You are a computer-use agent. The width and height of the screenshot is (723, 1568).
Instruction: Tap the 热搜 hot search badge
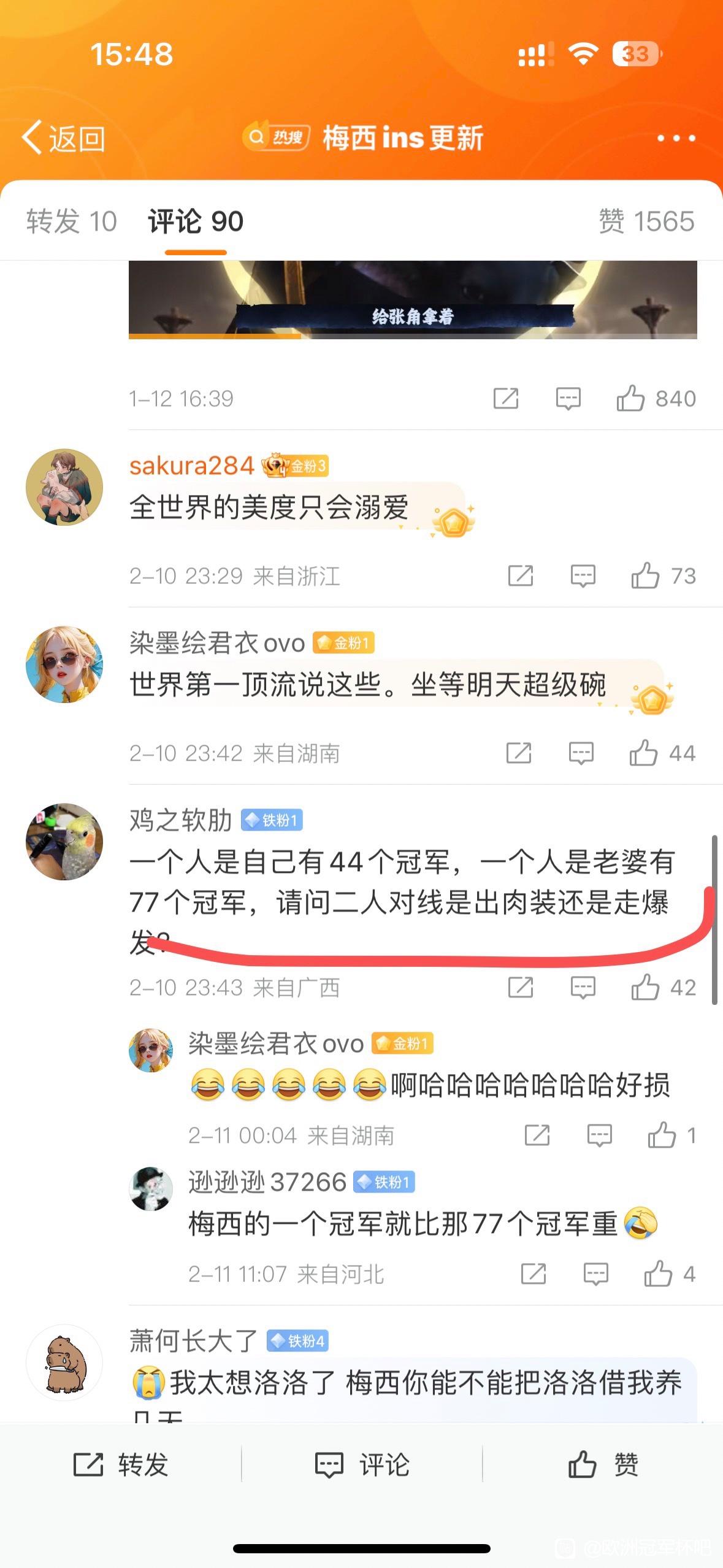click(276, 137)
